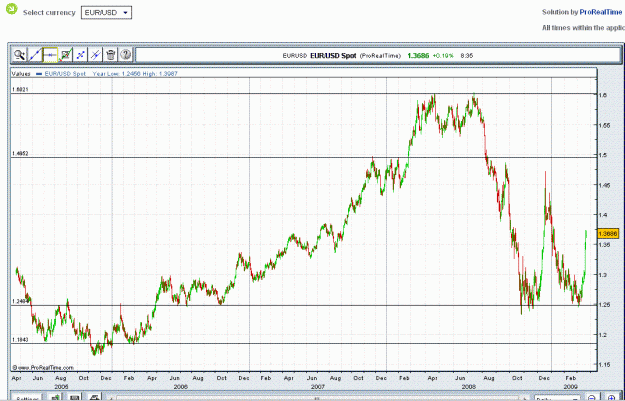625x401 pixels.
Task: Click the Values label
Action: click(x=21, y=74)
